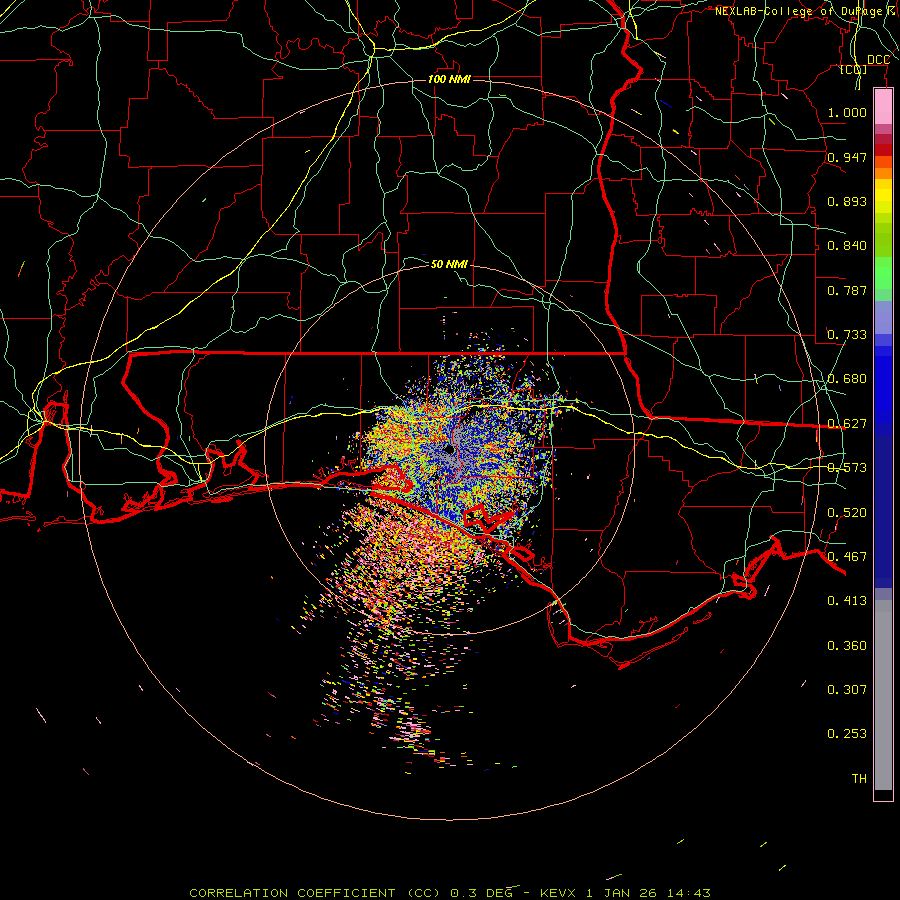This screenshot has width=900, height=900.
Task: Select the 0.573 legend value
Action: 847,468
